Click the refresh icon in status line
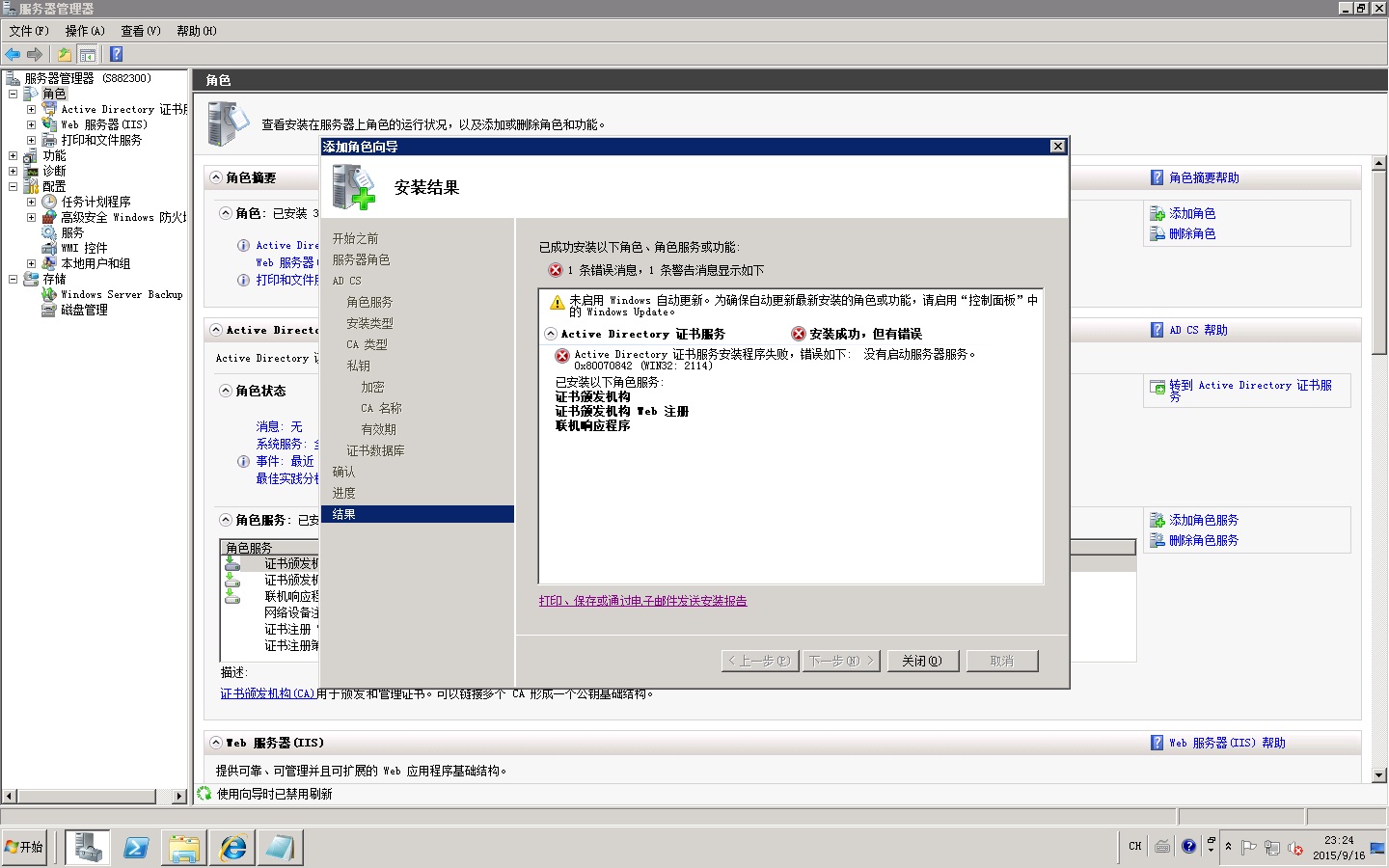Viewport: 1389px width, 868px height. (x=204, y=794)
